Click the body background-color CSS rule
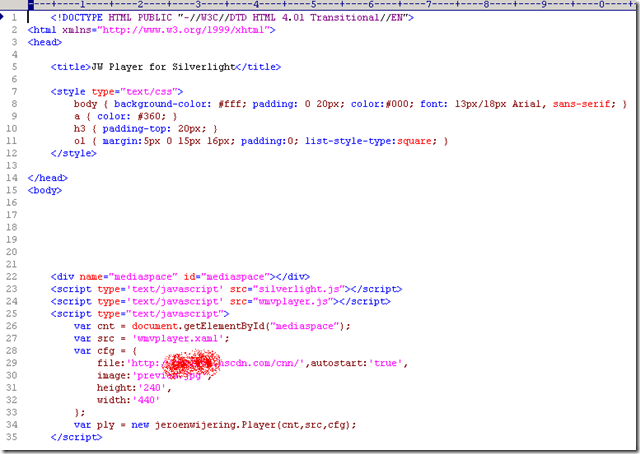 point(350,104)
